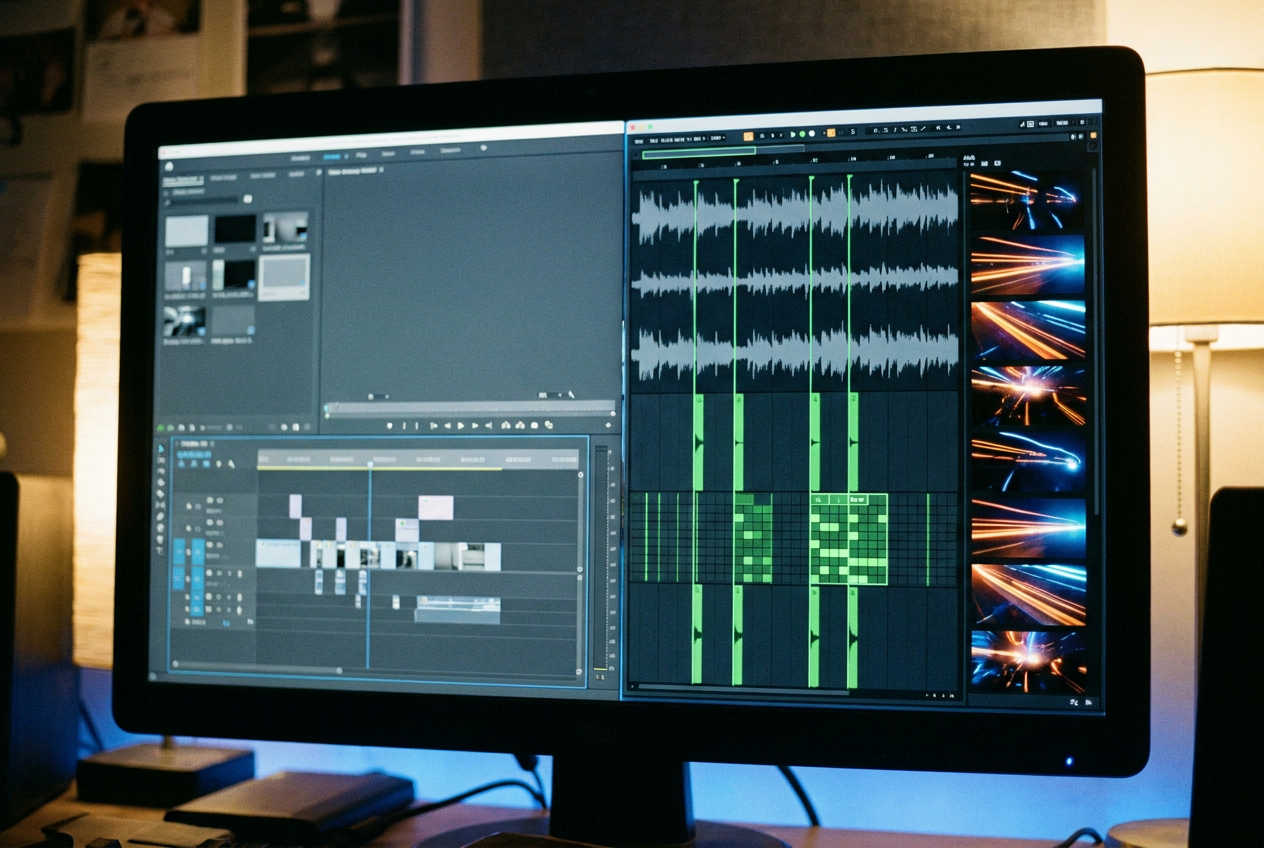Open the program monitor zoom level dropdown
Viewport: 1264px width, 848px height.
[379, 396]
